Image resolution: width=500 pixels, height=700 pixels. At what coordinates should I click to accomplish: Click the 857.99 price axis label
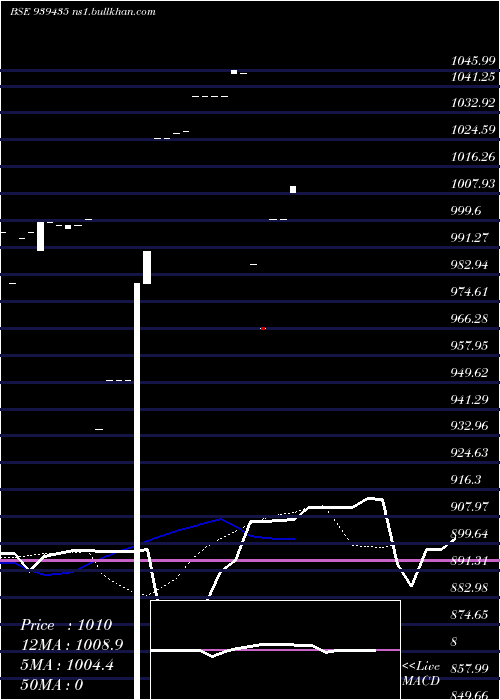[469, 669]
